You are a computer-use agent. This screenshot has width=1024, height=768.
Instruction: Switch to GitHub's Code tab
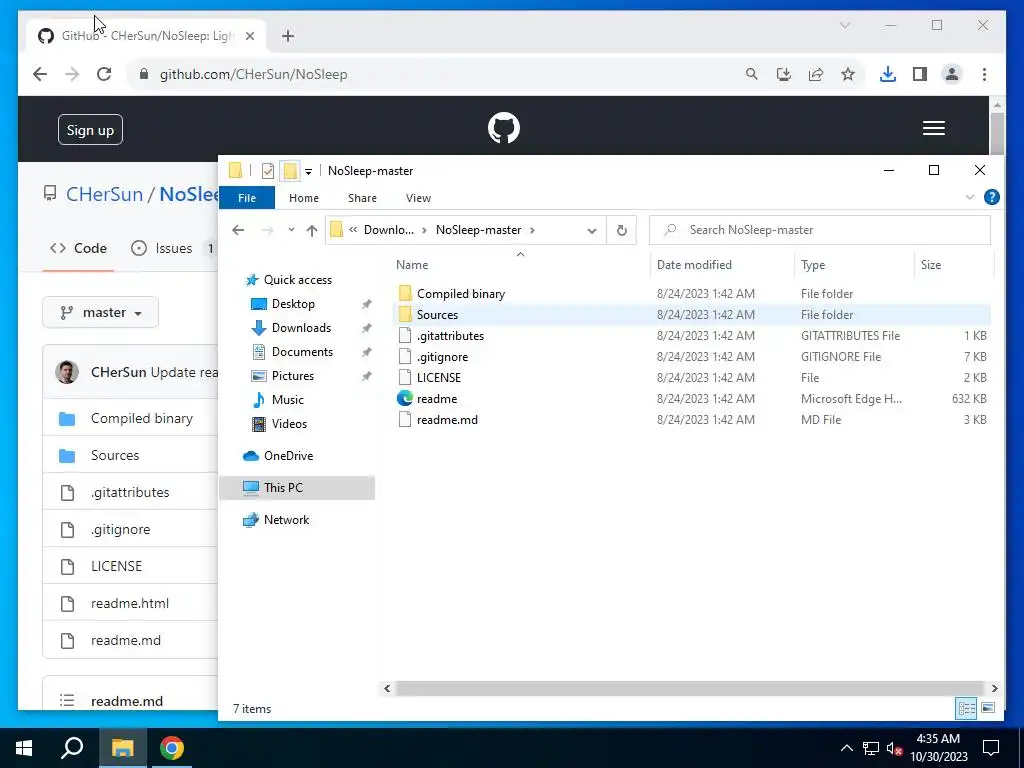78,248
